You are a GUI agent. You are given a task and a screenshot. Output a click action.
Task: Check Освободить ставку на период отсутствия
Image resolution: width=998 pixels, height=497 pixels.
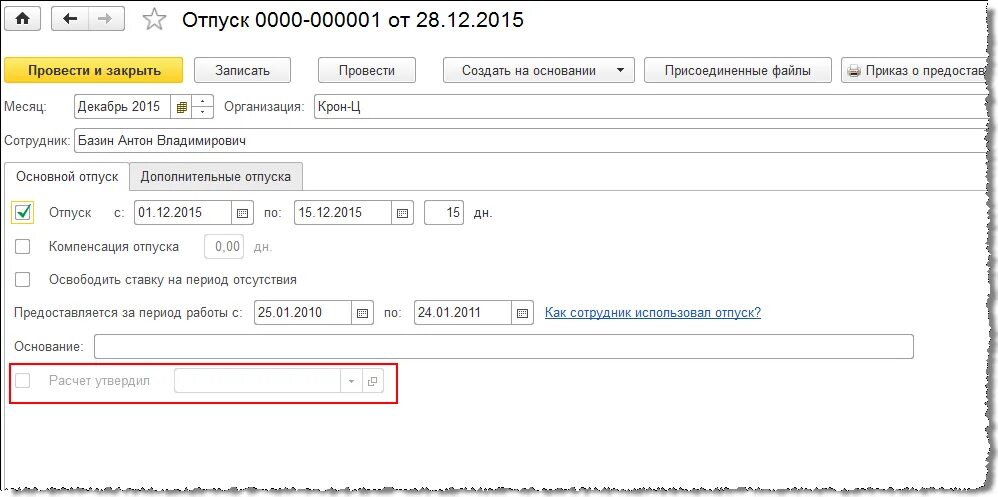22,279
